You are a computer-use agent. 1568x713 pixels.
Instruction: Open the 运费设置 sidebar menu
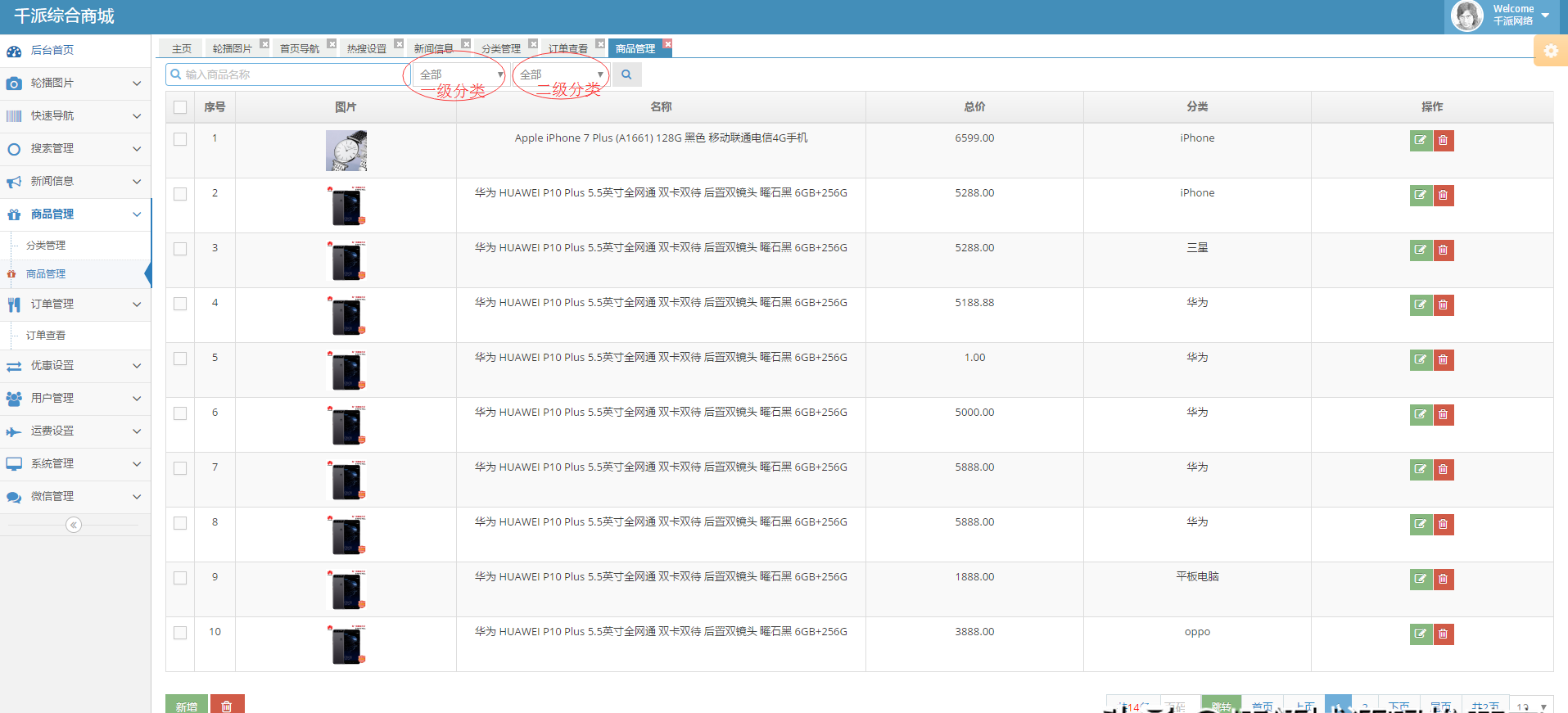[75, 431]
